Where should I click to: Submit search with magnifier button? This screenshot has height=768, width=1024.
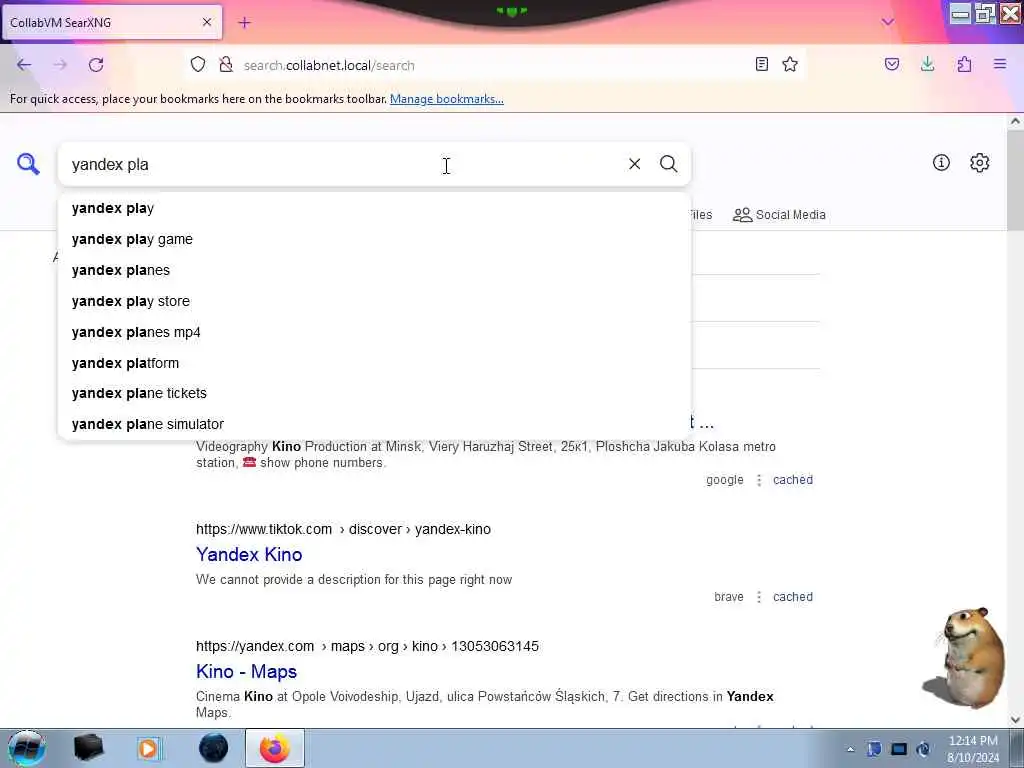[668, 164]
